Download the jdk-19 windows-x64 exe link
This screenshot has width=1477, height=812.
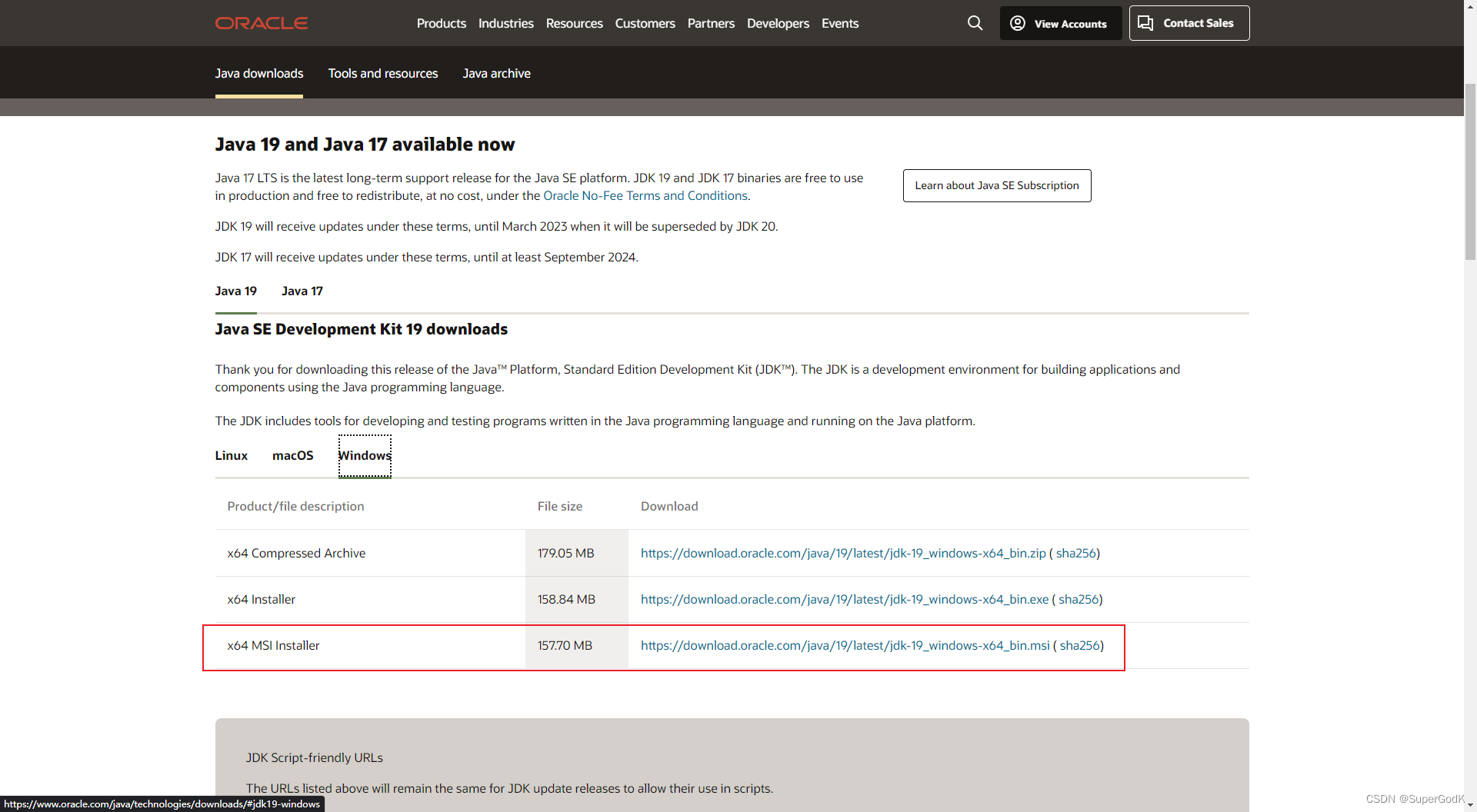[x=844, y=599]
